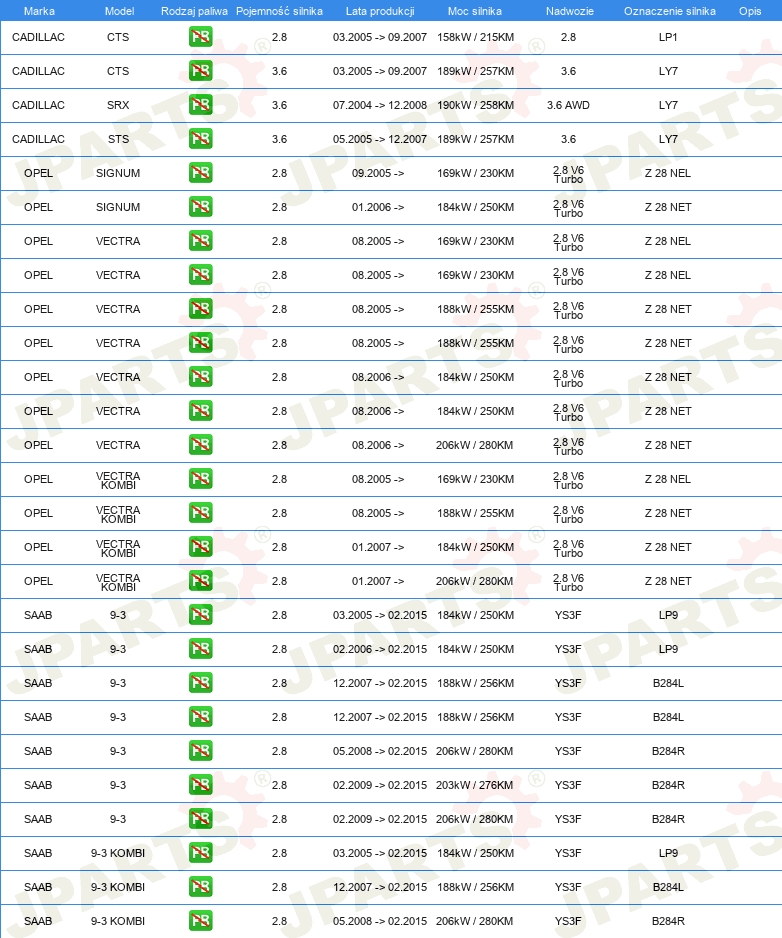
Task: Click the fuel icon in CADILLAC CTS LY7 row
Action: 200,71
